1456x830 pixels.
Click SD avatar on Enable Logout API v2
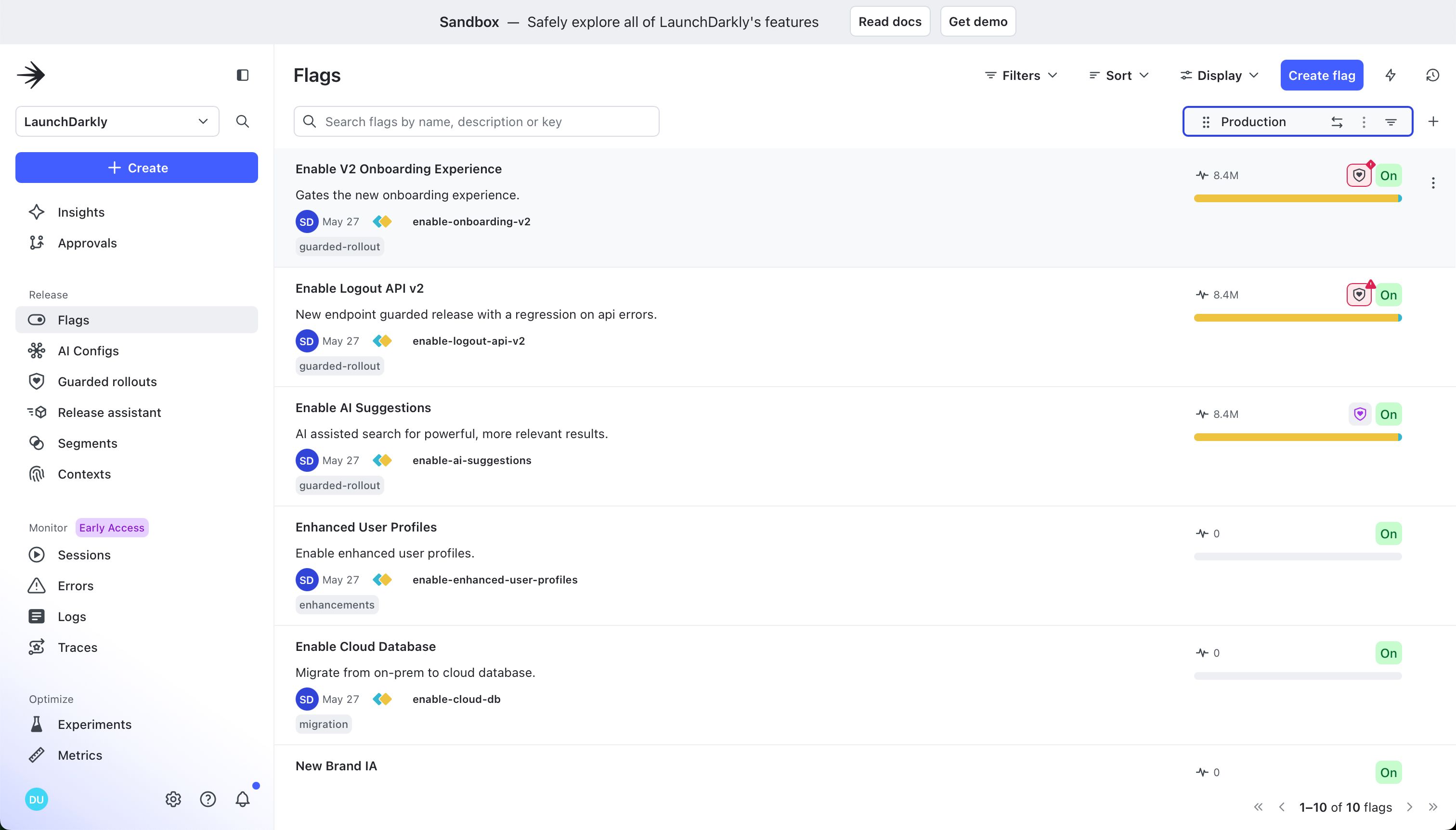coord(307,341)
